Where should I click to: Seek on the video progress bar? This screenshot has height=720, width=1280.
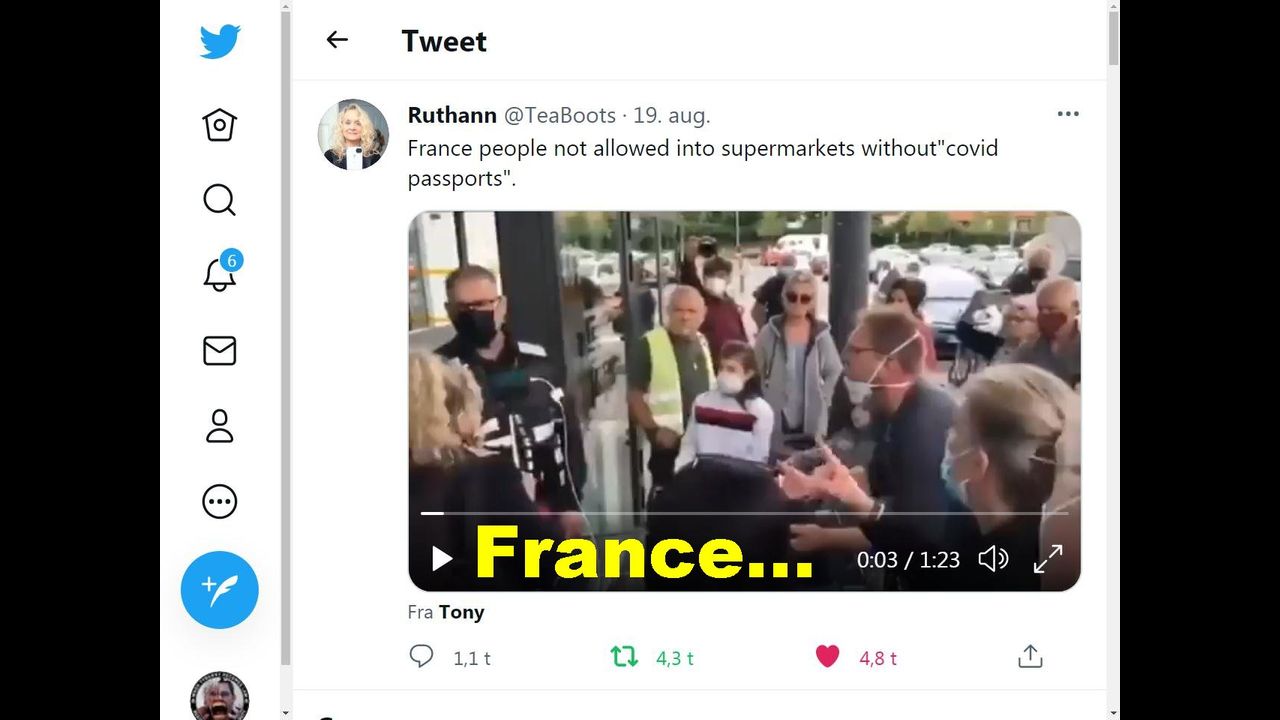pyautogui.click(x=744, y=513)
